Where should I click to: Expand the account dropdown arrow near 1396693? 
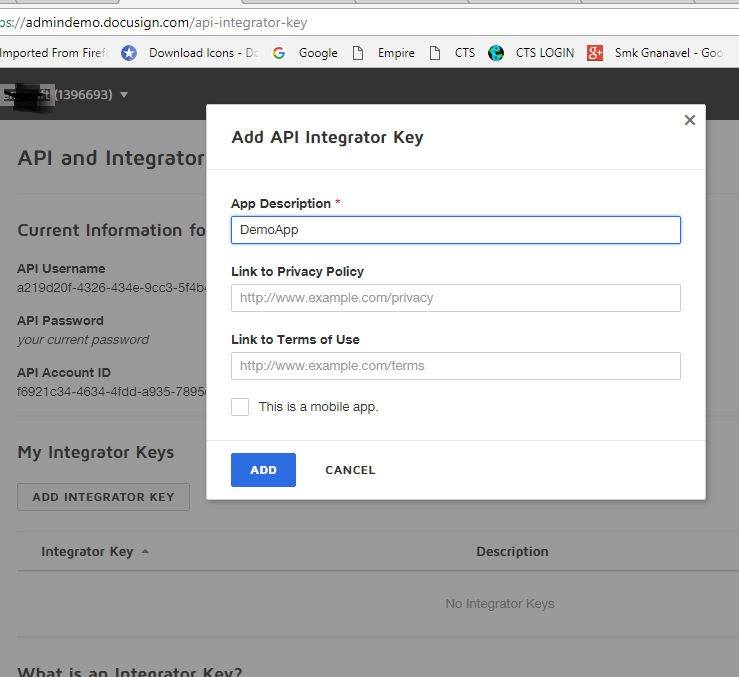coord(124,95)
